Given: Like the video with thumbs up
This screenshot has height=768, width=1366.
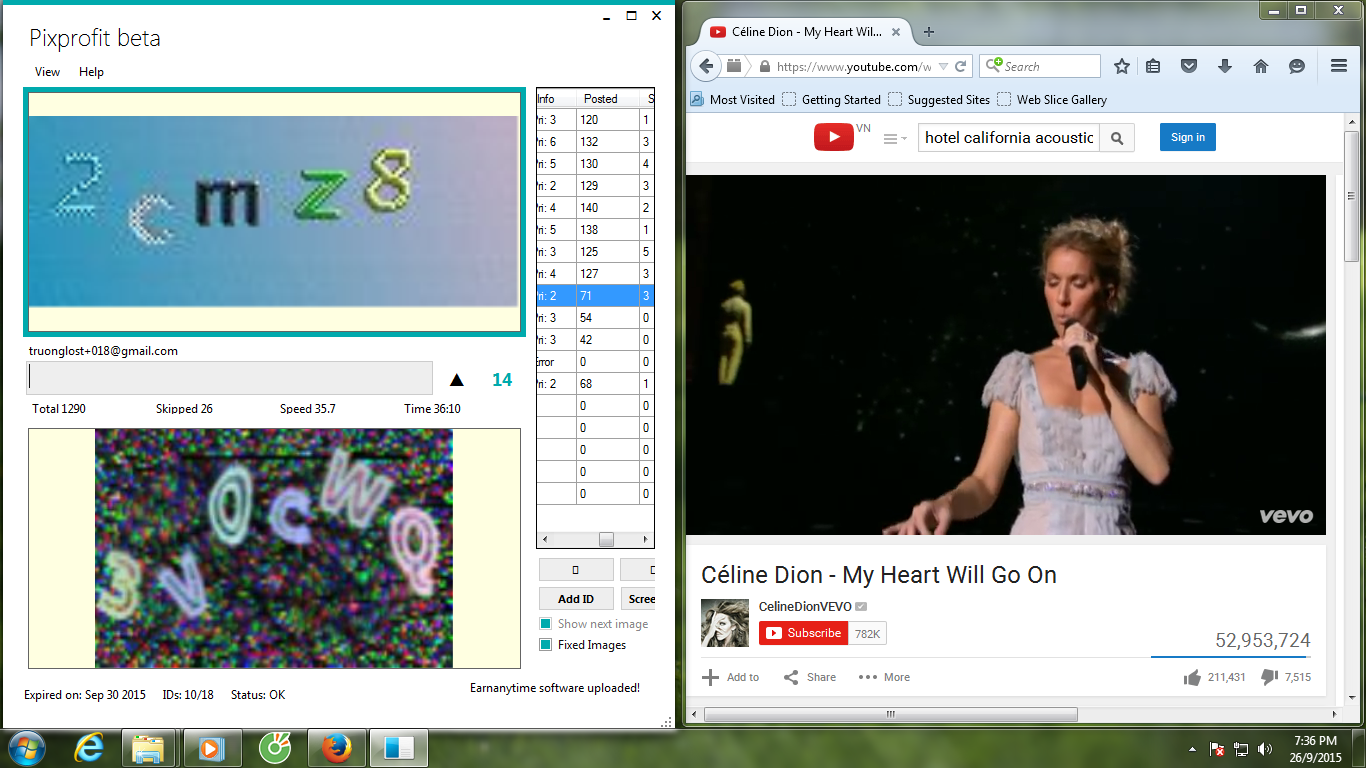Looking at the screenshot, I should point(1192,677).
